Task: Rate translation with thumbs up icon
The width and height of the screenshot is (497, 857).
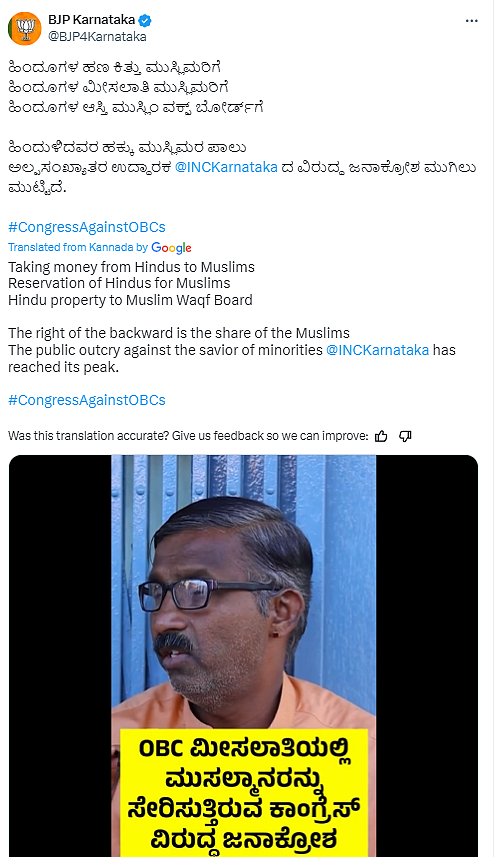Action: [x=381, y=436]
